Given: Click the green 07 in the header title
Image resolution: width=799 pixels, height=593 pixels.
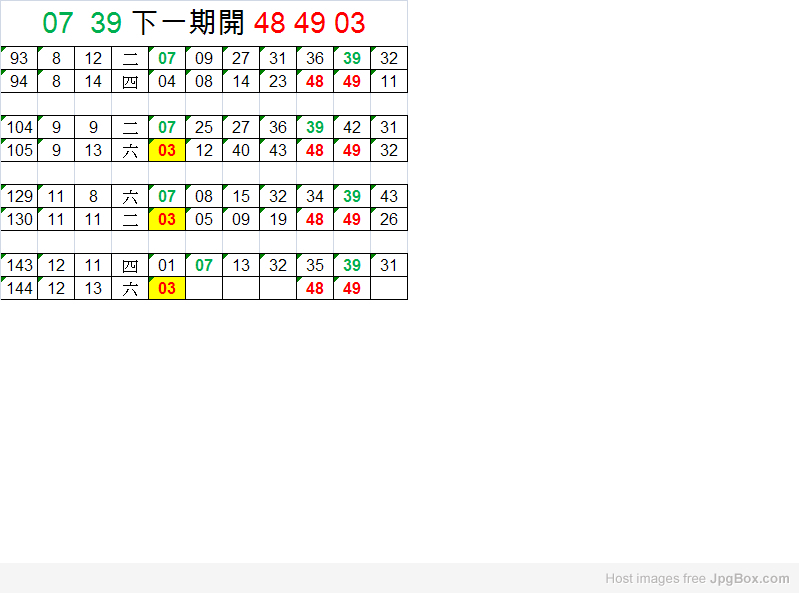Looking at the screenshot, I should (x=58, y=23).
